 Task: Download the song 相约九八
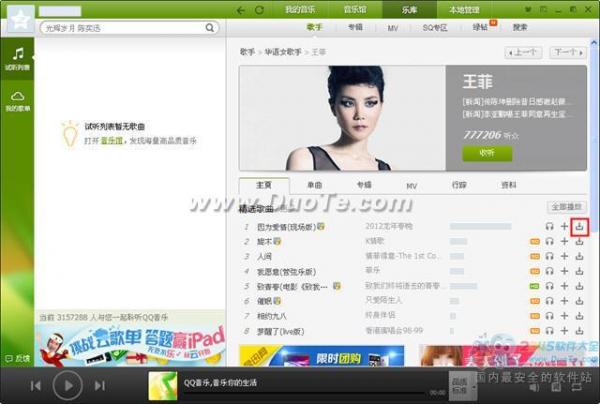tap(579, 316)
